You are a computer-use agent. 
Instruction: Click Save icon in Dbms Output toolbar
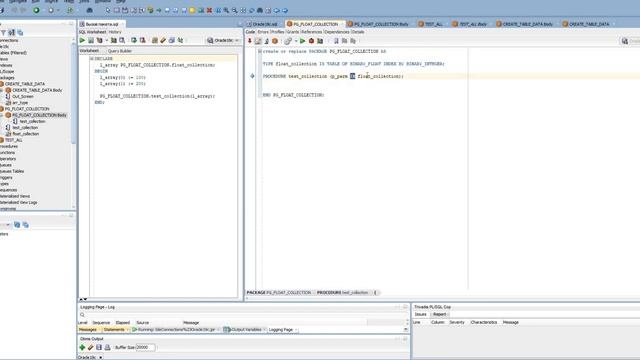pyautogui.click(x=99, y=347)
